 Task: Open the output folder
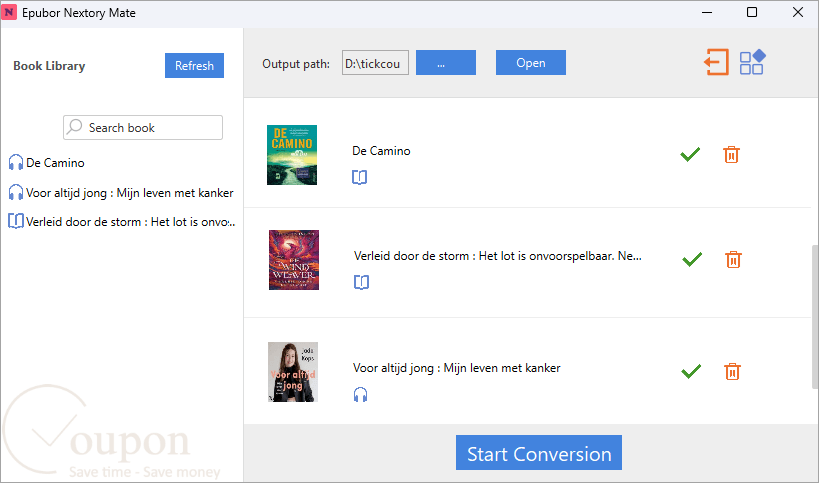point(531,63)
